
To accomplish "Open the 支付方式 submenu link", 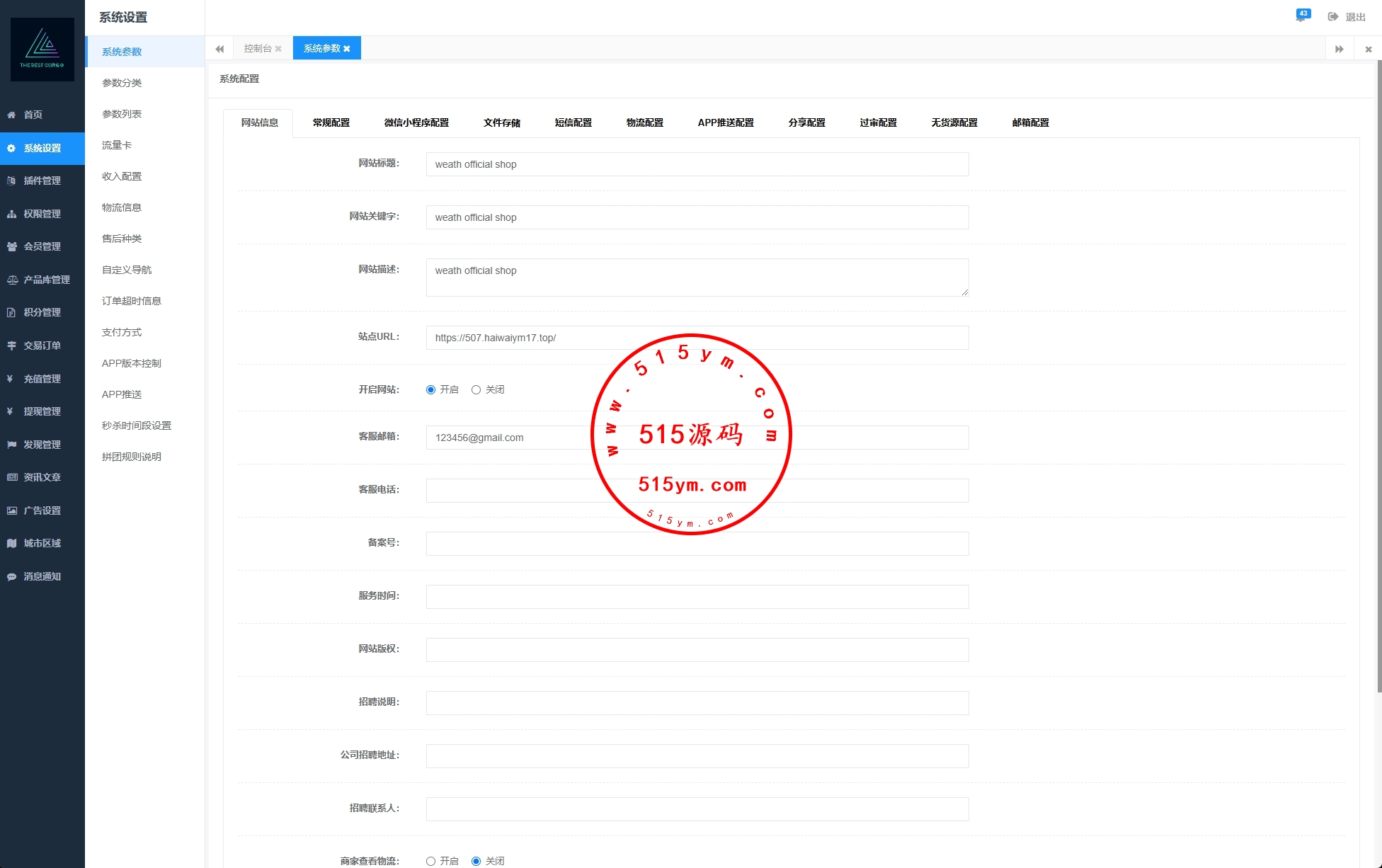I will point(122,332).
